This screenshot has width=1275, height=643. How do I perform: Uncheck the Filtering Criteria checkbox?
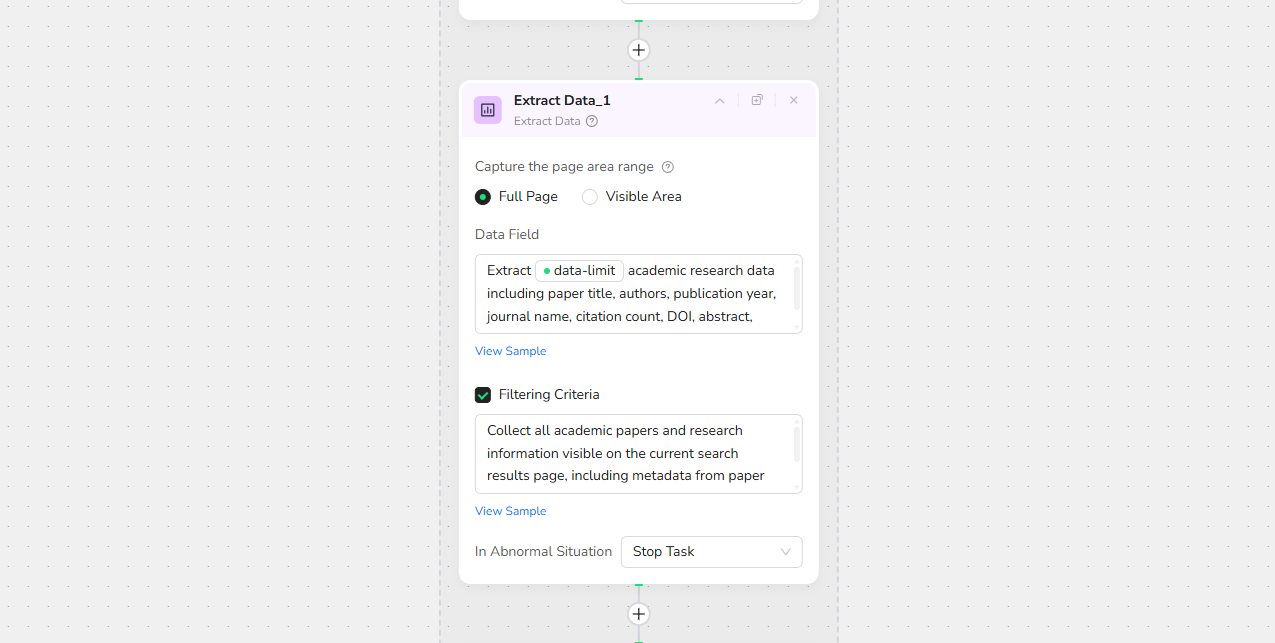click(483, 395)
